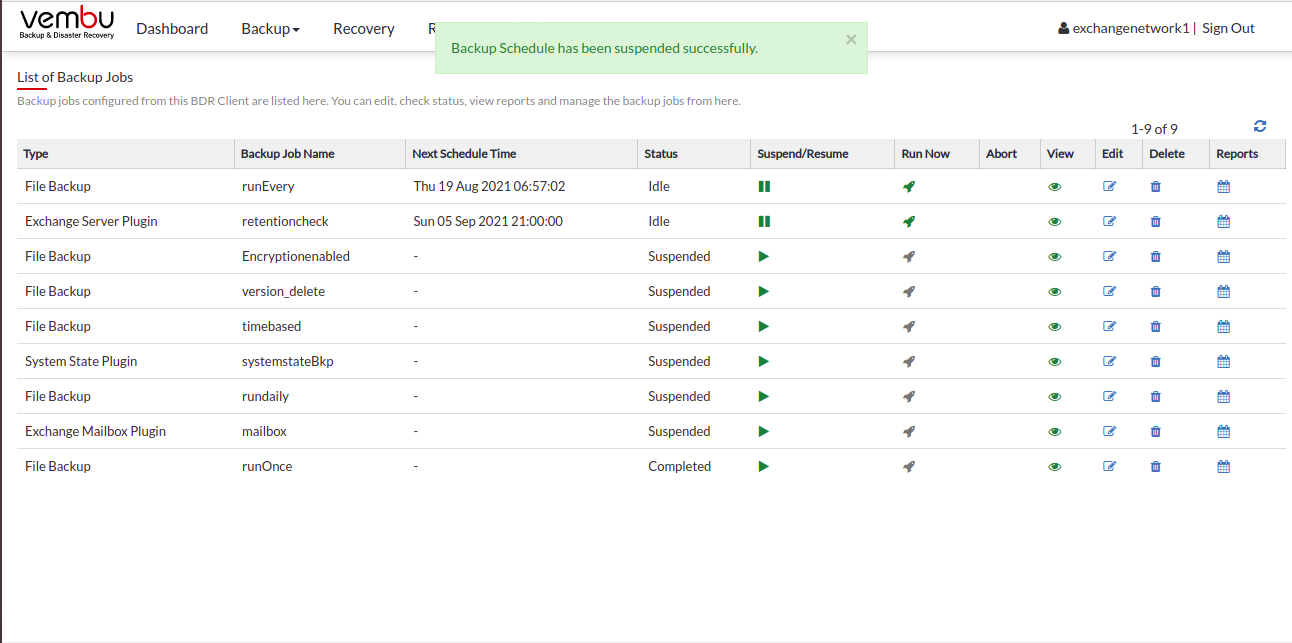This screenshot has height=643, width=1292.
Task: View the retentioncheck backup job
Action: [1055, 222]
